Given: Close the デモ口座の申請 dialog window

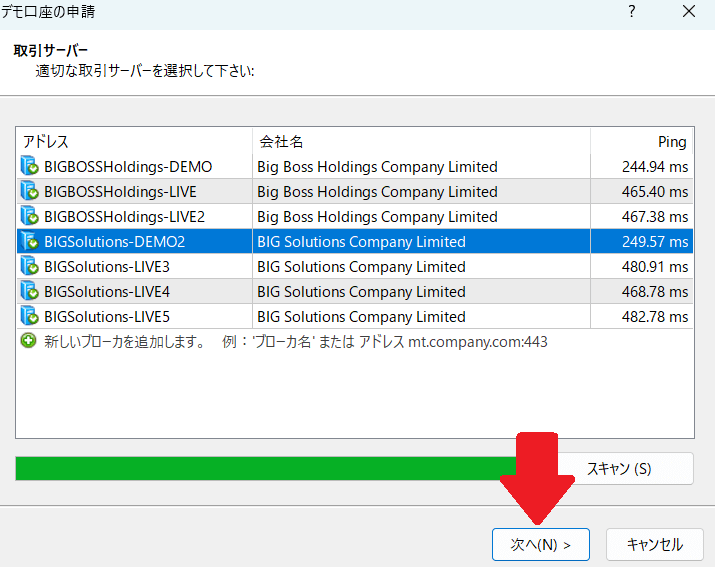Looking at the screenshot, I should tap(689, 13).
